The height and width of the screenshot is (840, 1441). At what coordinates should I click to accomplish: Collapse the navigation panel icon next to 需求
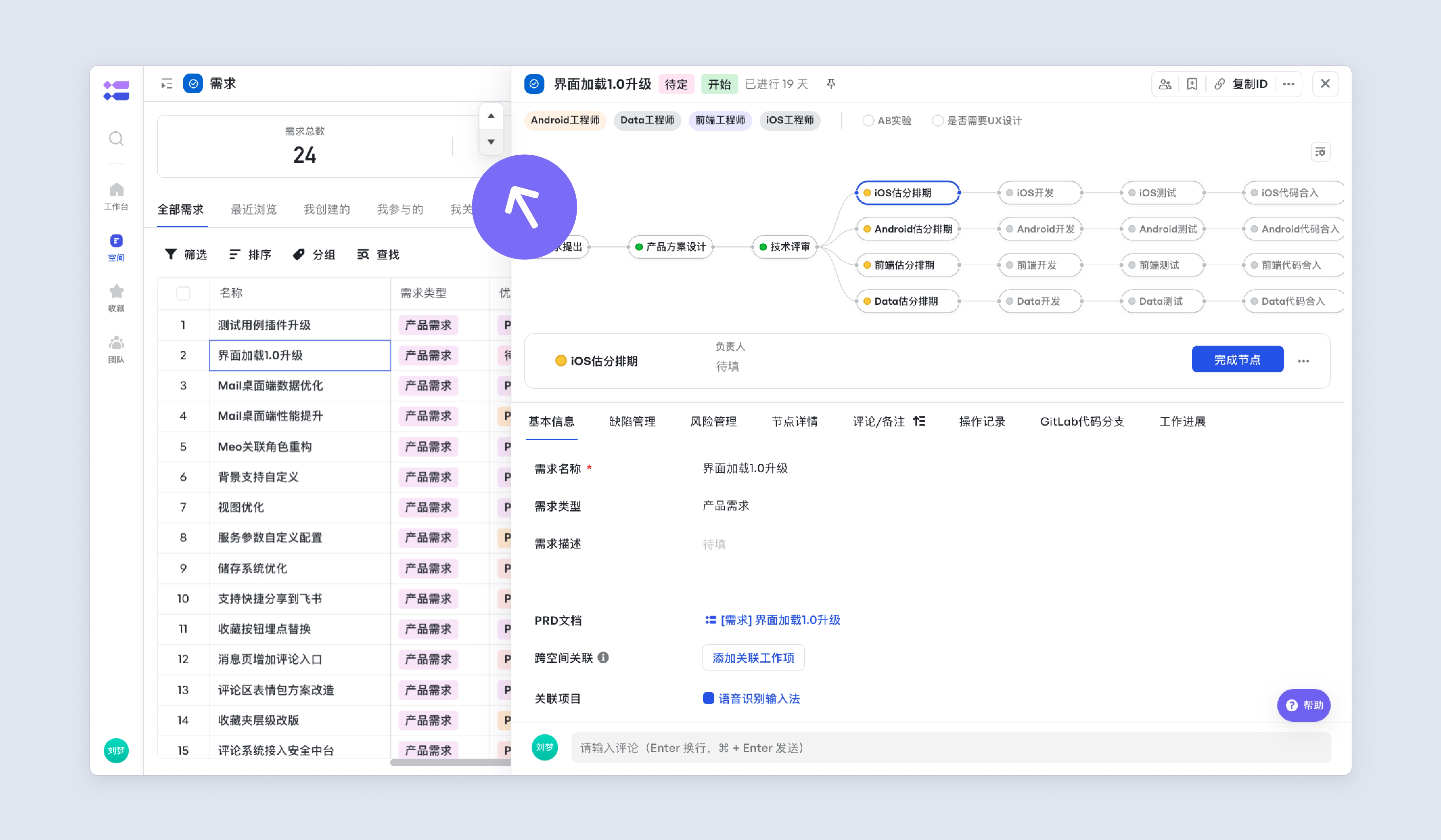(166, 84)
